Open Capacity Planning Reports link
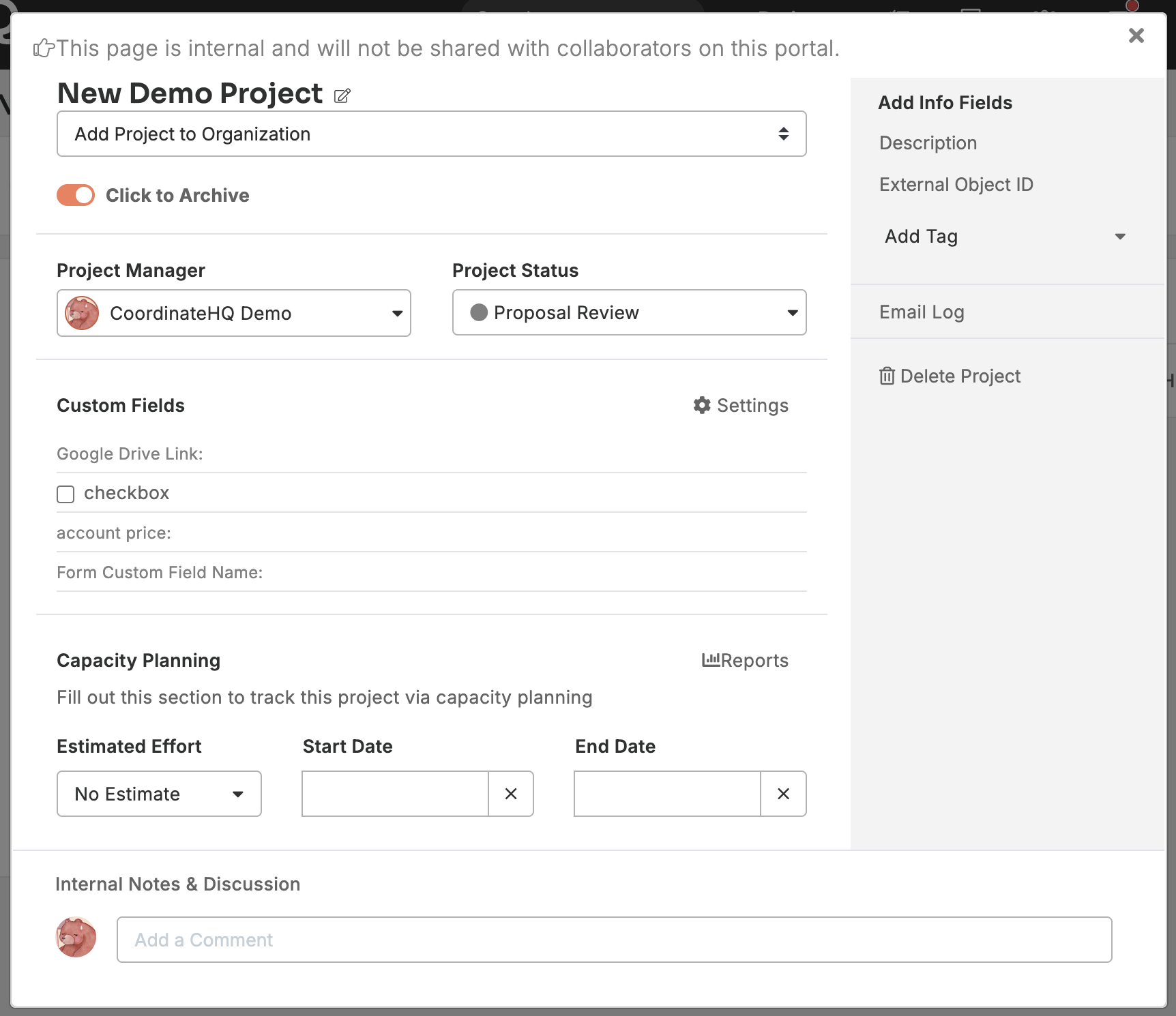This screenshot has width=1176, height=1016. [x=754, y=660]
